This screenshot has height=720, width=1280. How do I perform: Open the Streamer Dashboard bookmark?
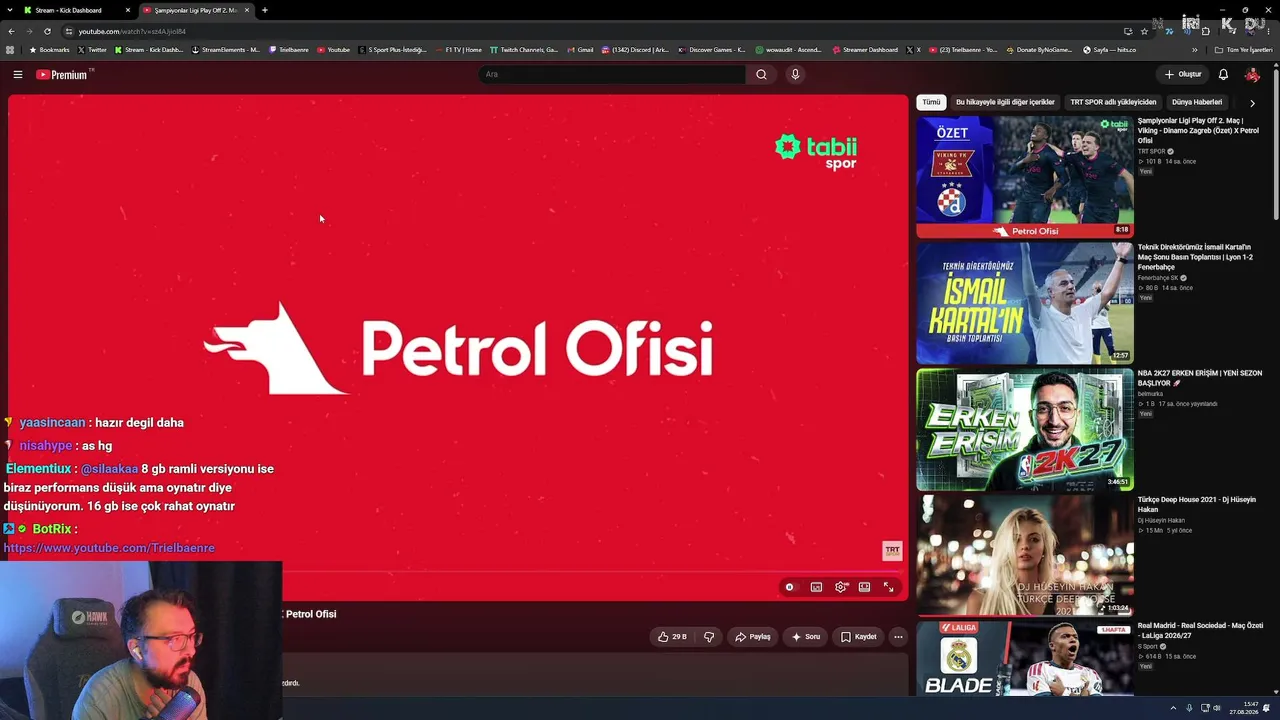865,50
